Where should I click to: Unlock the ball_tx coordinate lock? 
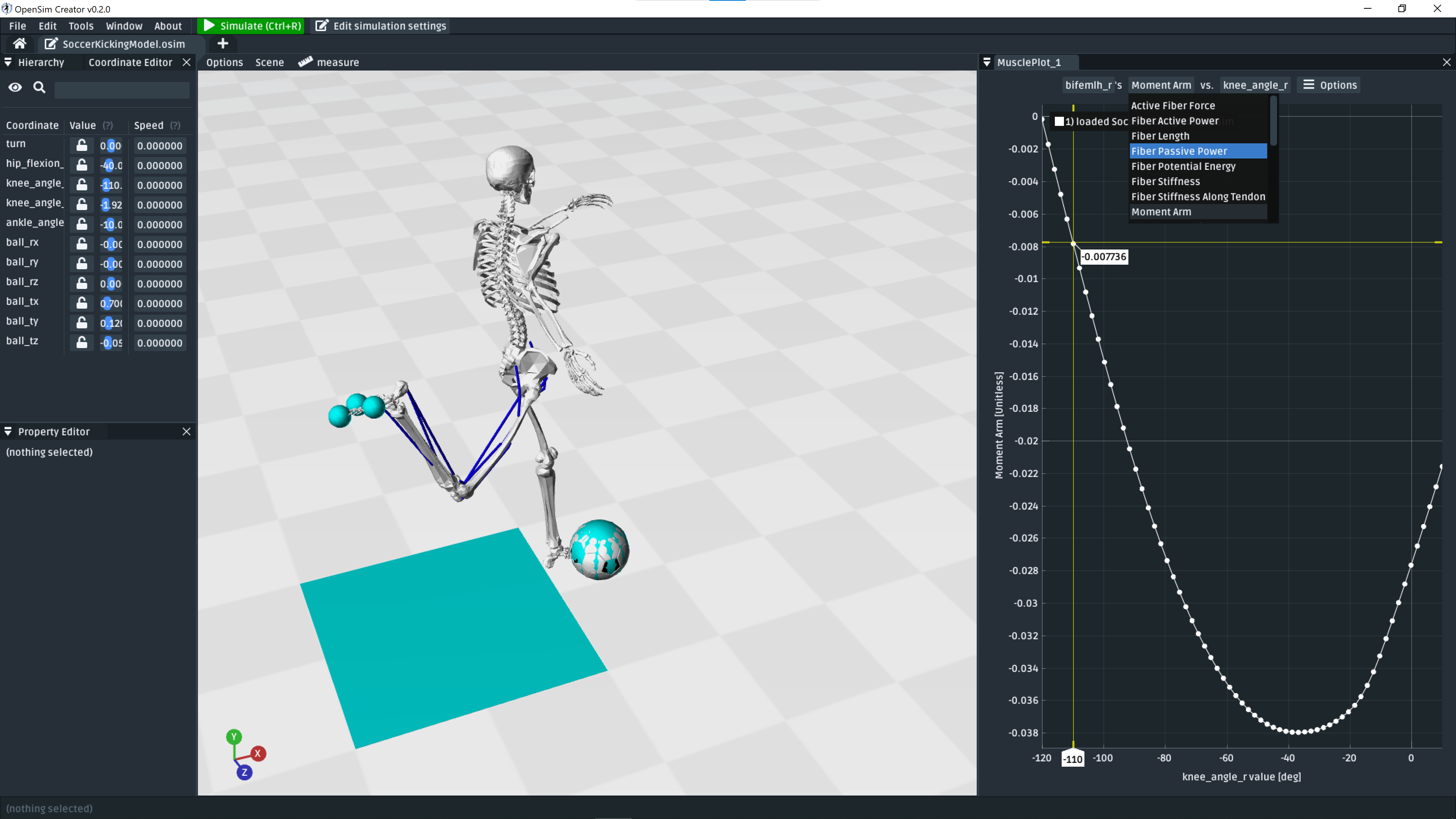(x=82, y=303)
